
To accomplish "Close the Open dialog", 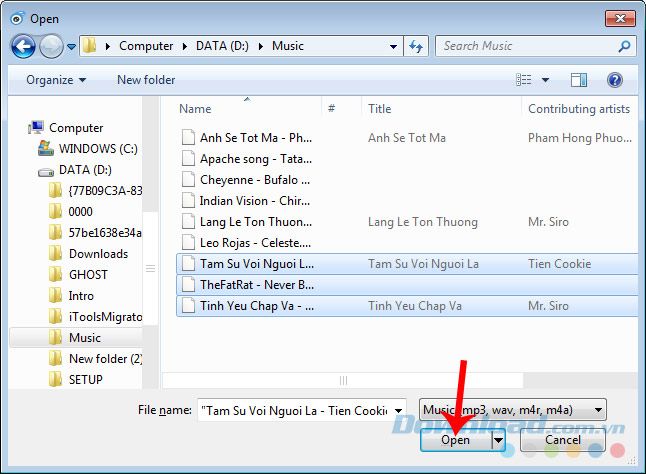I will click(620, 19).
